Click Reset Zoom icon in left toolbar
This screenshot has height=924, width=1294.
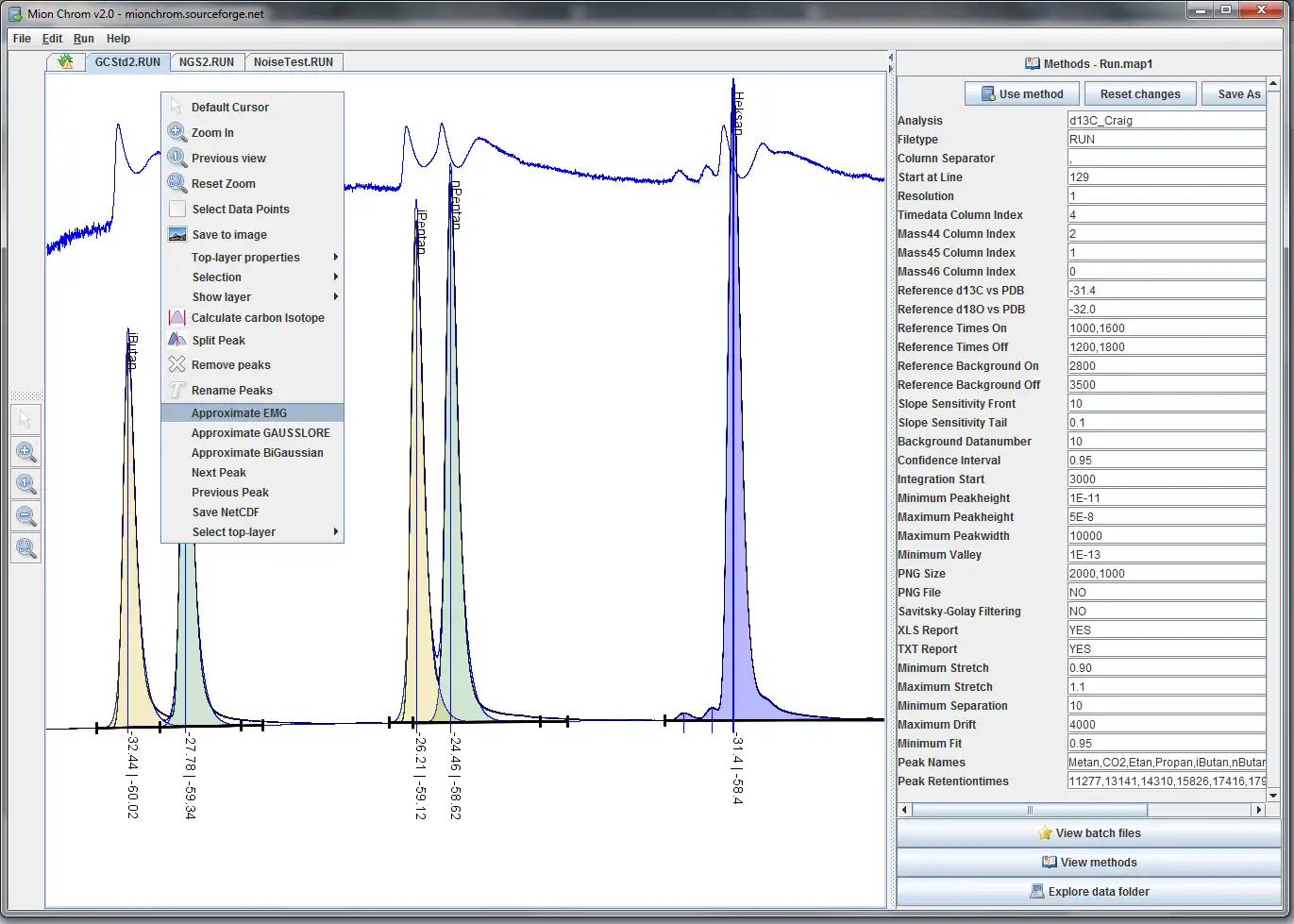coord(26,547)
